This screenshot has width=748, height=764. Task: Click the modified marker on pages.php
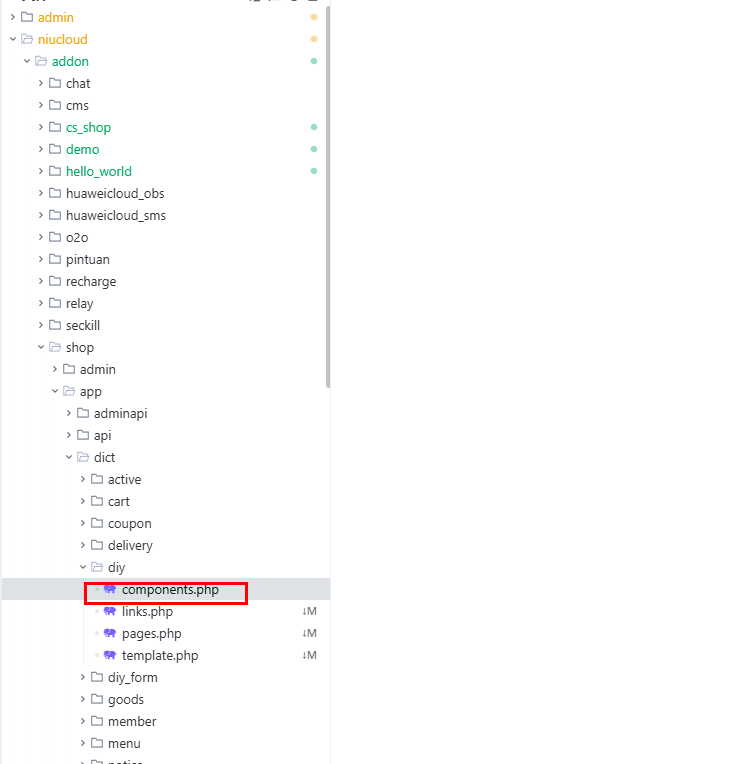309,634
